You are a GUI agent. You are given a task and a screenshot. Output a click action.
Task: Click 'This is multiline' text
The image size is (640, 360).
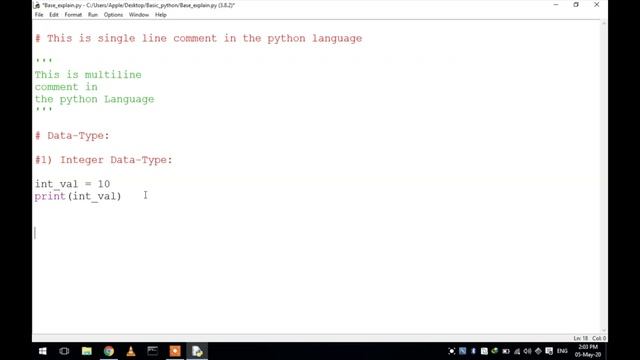88,75
